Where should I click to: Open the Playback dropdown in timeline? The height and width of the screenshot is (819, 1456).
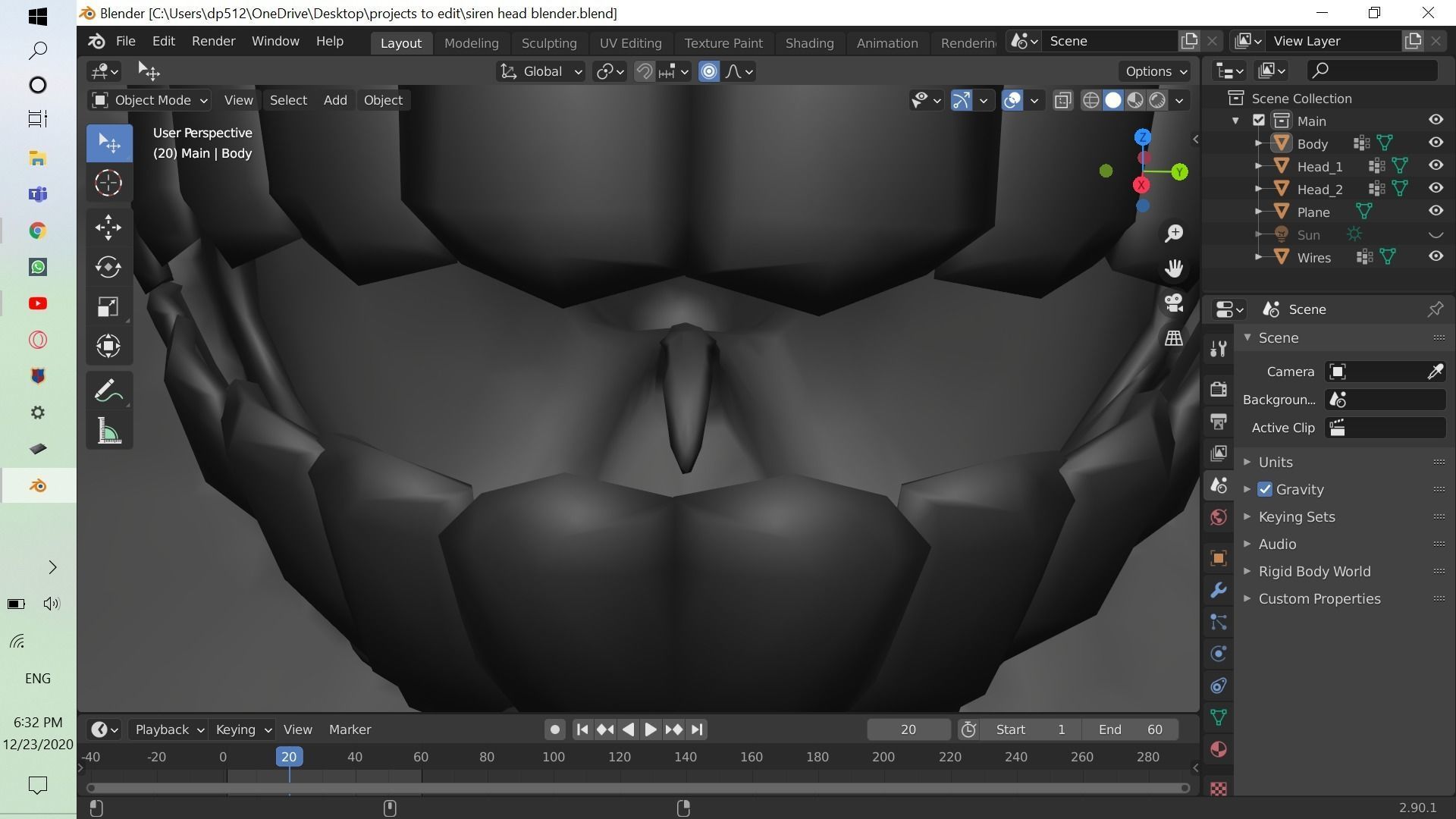[169, 730]
